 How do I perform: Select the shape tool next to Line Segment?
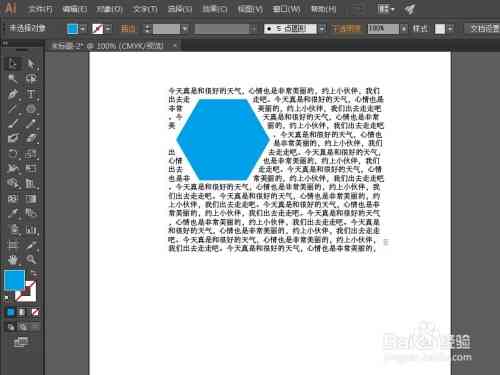coord(31,109)
